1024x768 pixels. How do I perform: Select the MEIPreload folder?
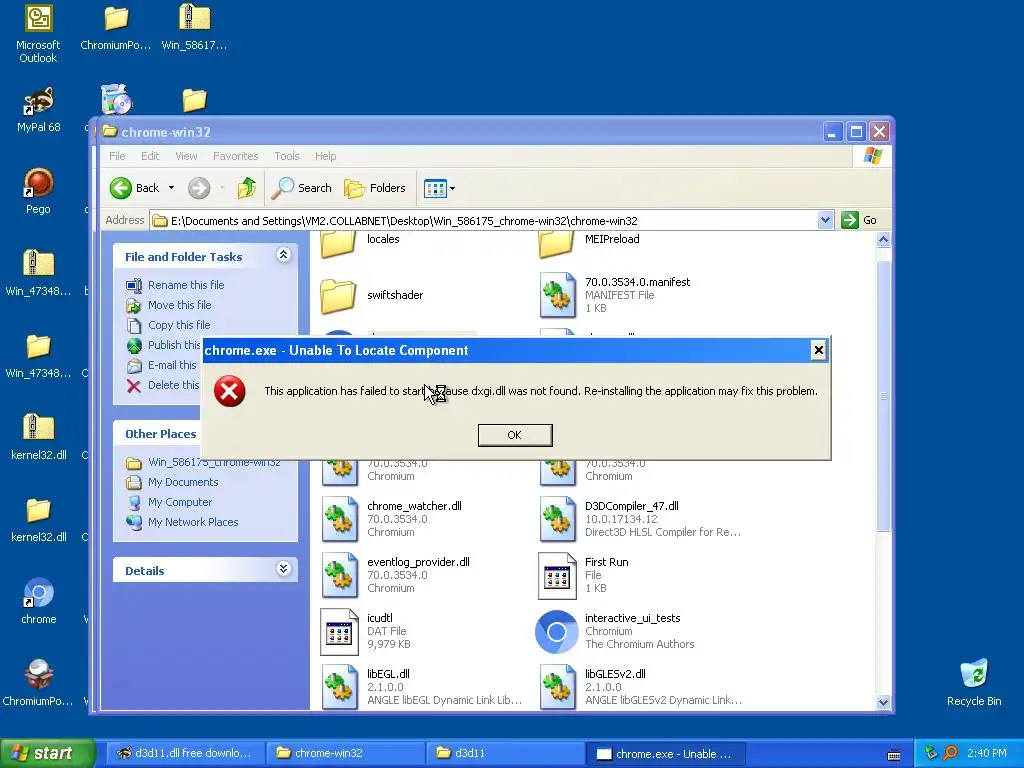[589, 244]
